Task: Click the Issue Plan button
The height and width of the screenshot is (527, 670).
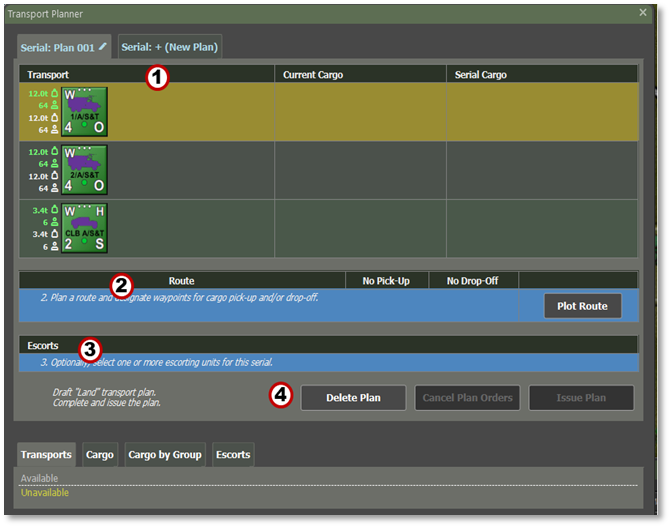Action: 581,398
